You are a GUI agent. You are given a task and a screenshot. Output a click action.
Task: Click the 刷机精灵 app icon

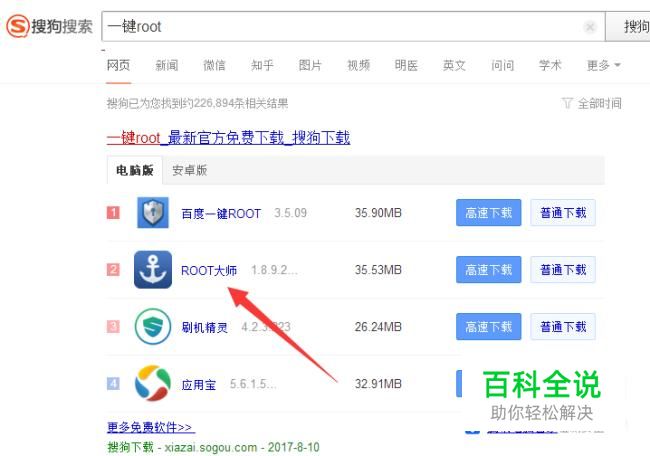click(153, 327)
